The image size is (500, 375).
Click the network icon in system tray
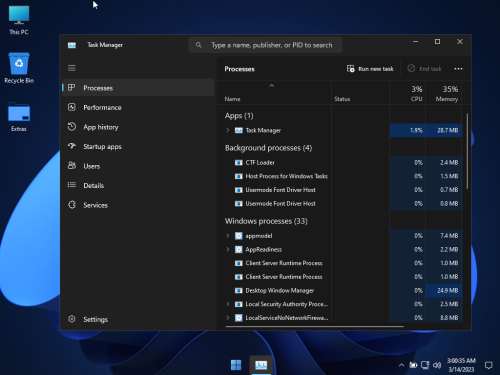tap(425, 365)
